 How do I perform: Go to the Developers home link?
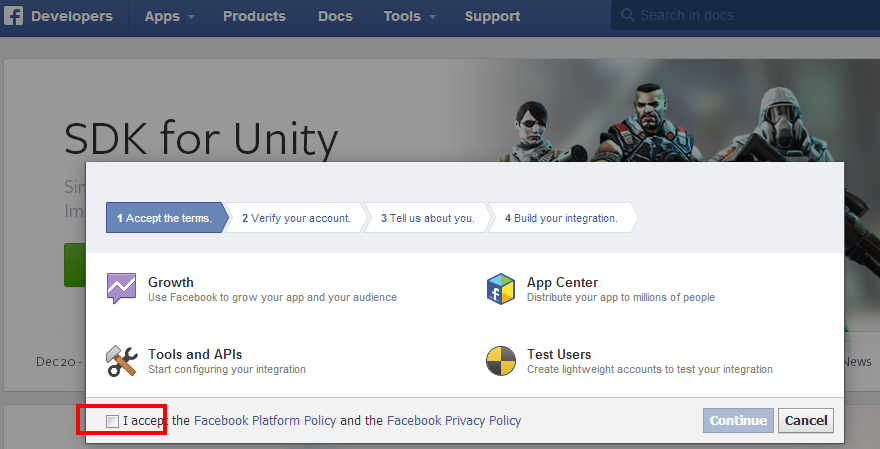[x=72, y=16]
